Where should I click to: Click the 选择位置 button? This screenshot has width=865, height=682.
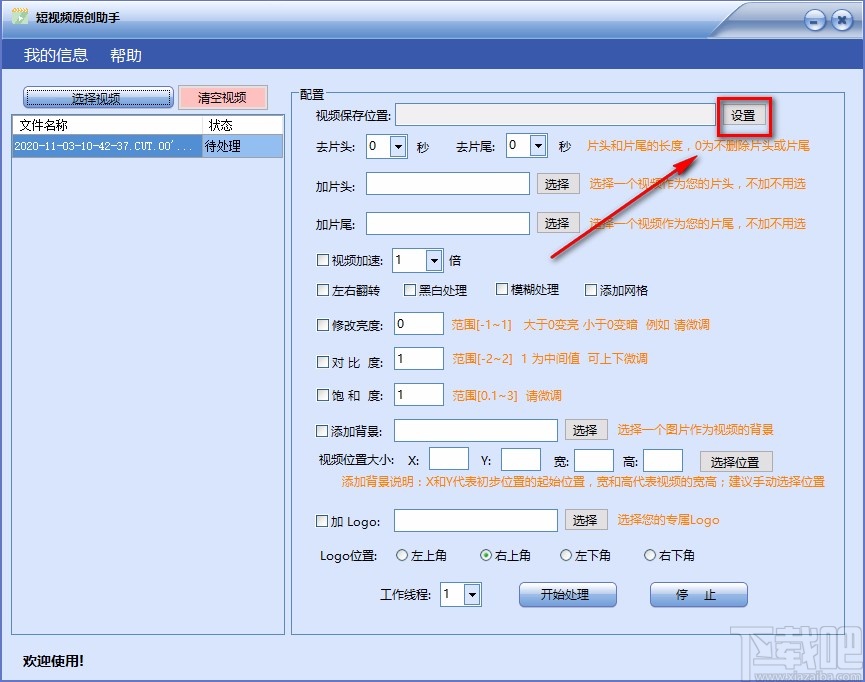pyautogui.click(x=736, y=461)
